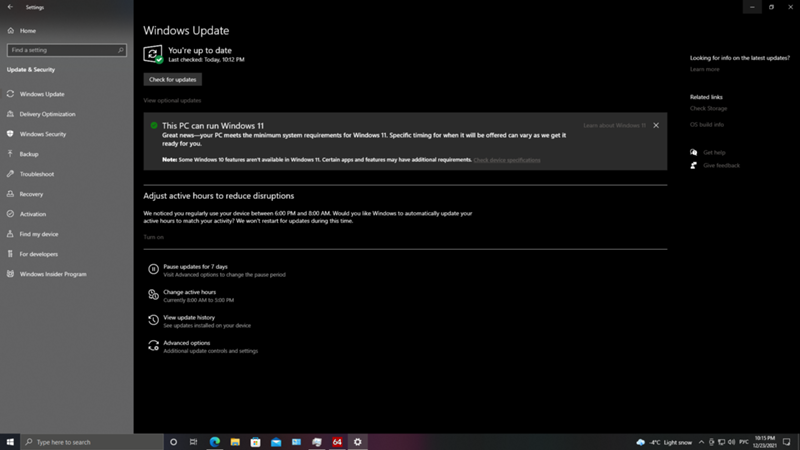
Task: Click the Give feedback link
Action: point(721,165)
